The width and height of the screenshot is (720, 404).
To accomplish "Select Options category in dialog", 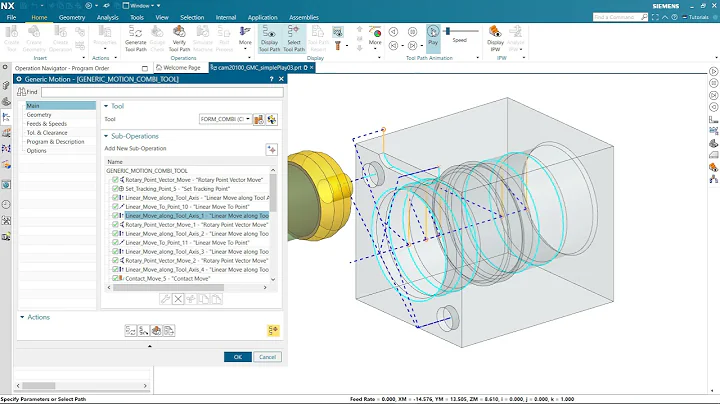I will click(x=36, y=151).
